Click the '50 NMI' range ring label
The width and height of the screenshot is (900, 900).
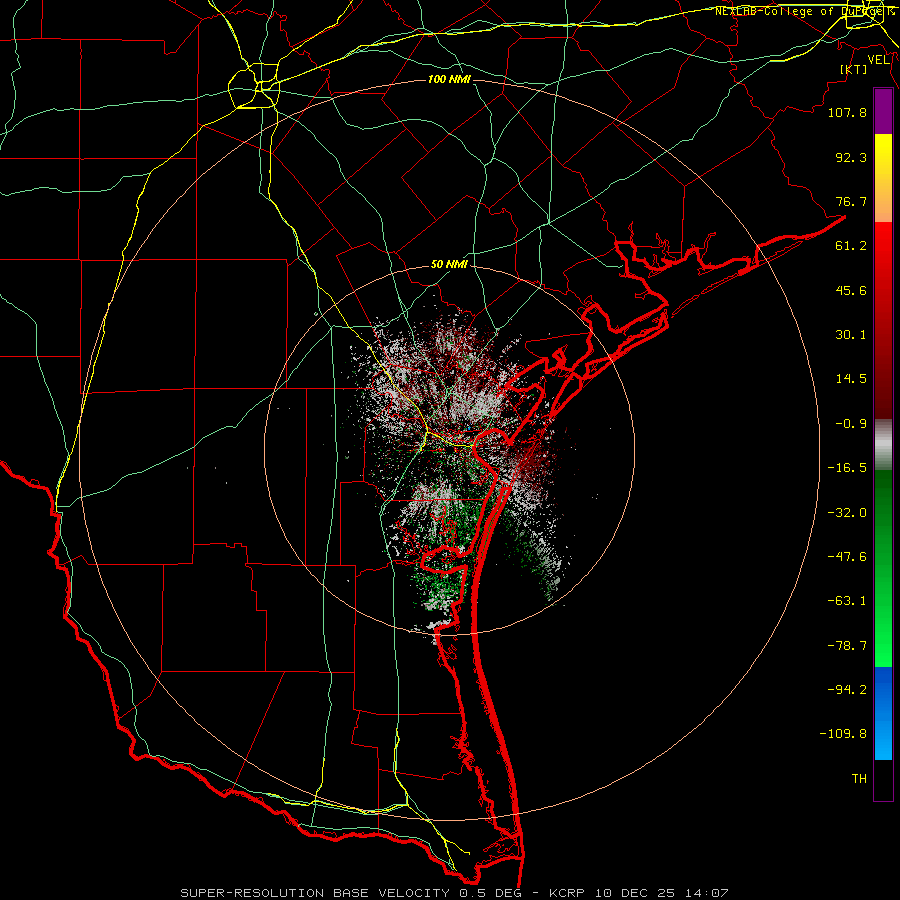click(449, 264)
